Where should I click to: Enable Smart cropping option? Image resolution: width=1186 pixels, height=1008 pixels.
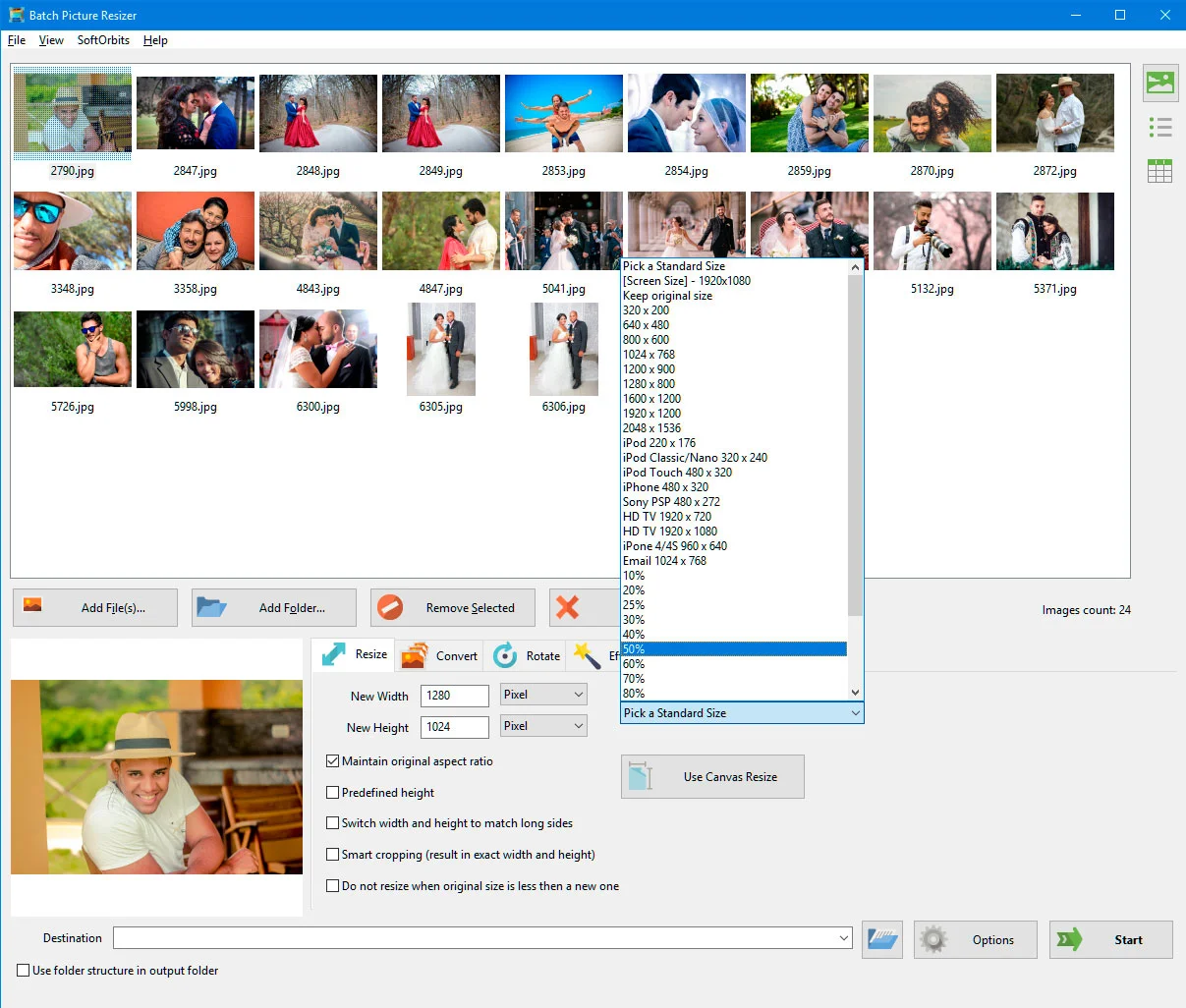(x=333, y=855)
